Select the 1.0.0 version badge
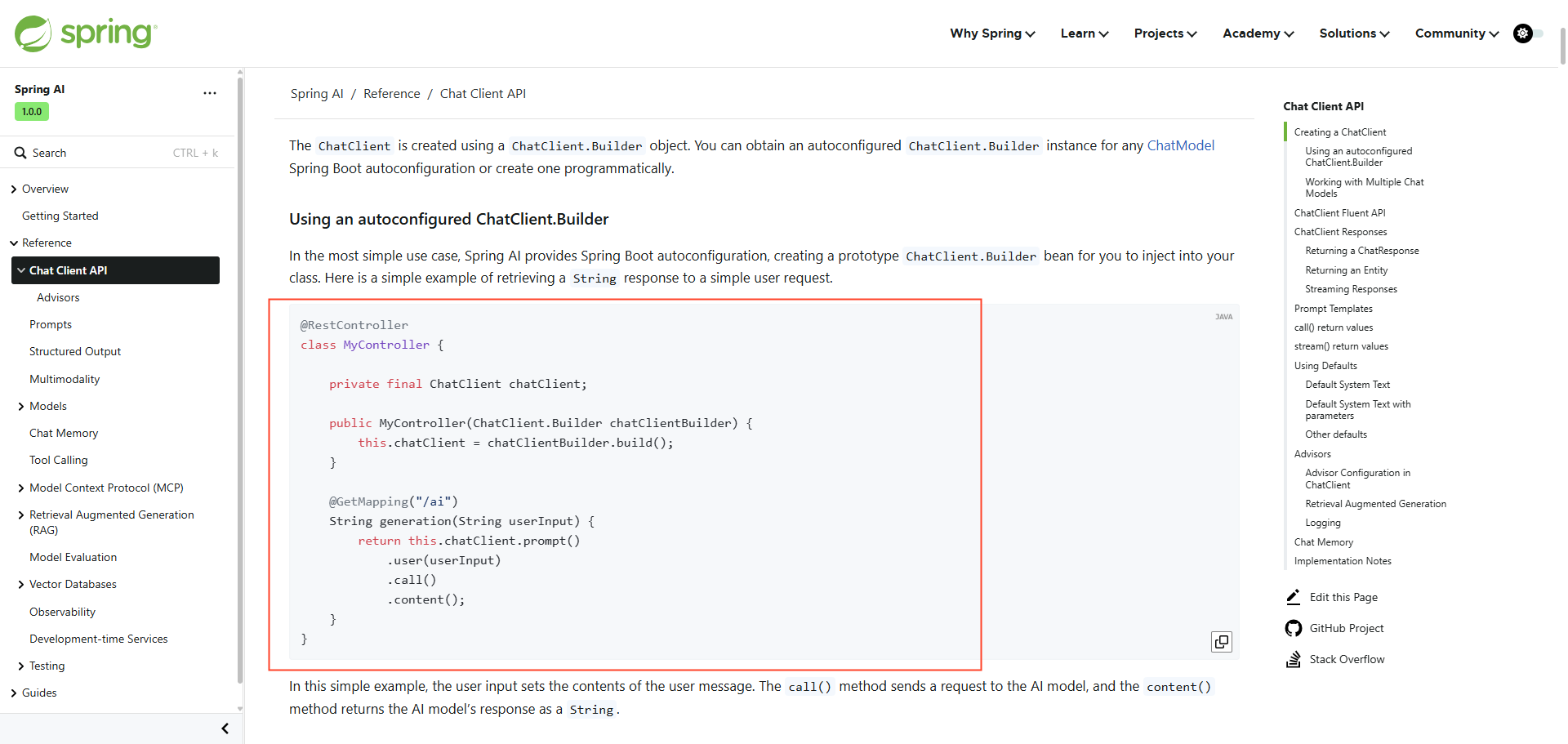 point(32,112)
